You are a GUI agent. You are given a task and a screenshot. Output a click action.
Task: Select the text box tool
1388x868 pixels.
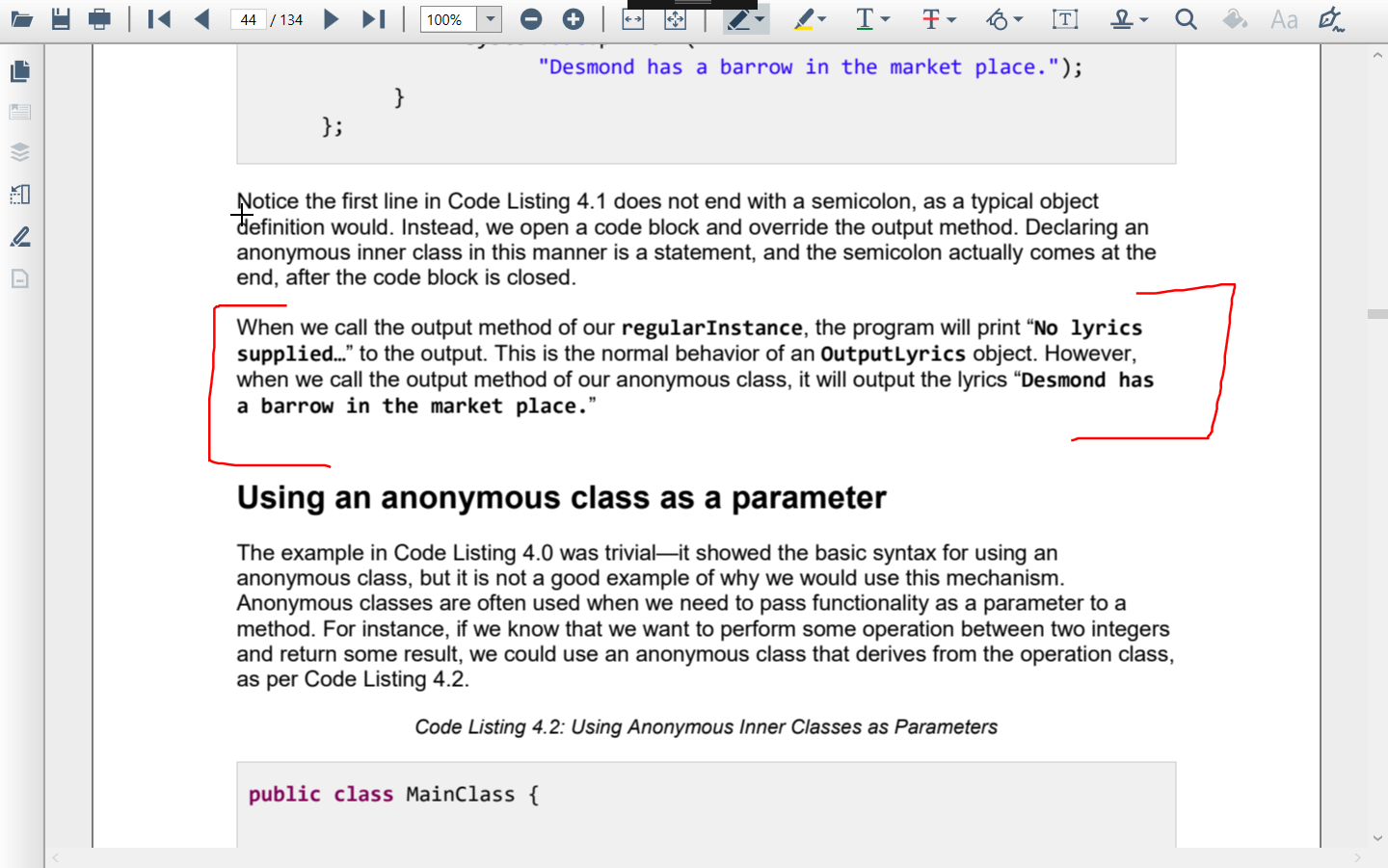point(1065,19)
